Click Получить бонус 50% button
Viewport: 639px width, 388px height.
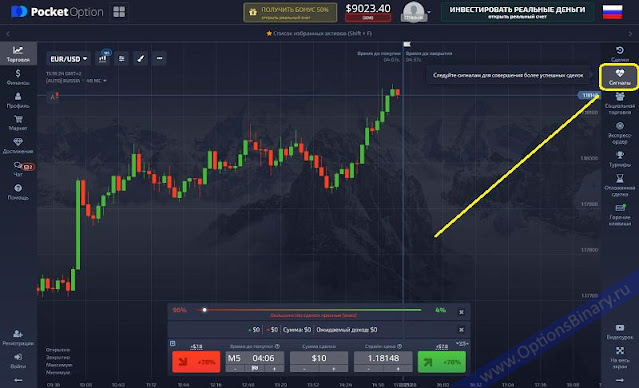pyautogui.click(x=290, y=12)
